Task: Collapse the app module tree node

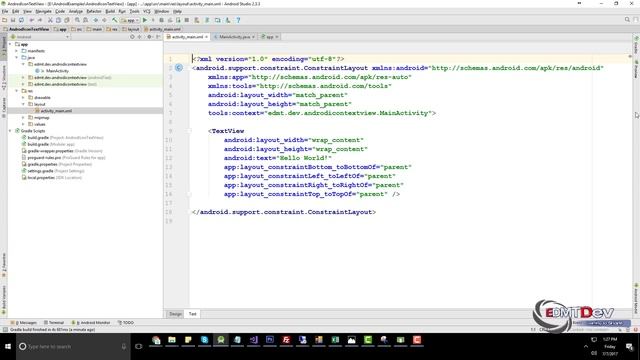Action: click(x=11, y=44)
